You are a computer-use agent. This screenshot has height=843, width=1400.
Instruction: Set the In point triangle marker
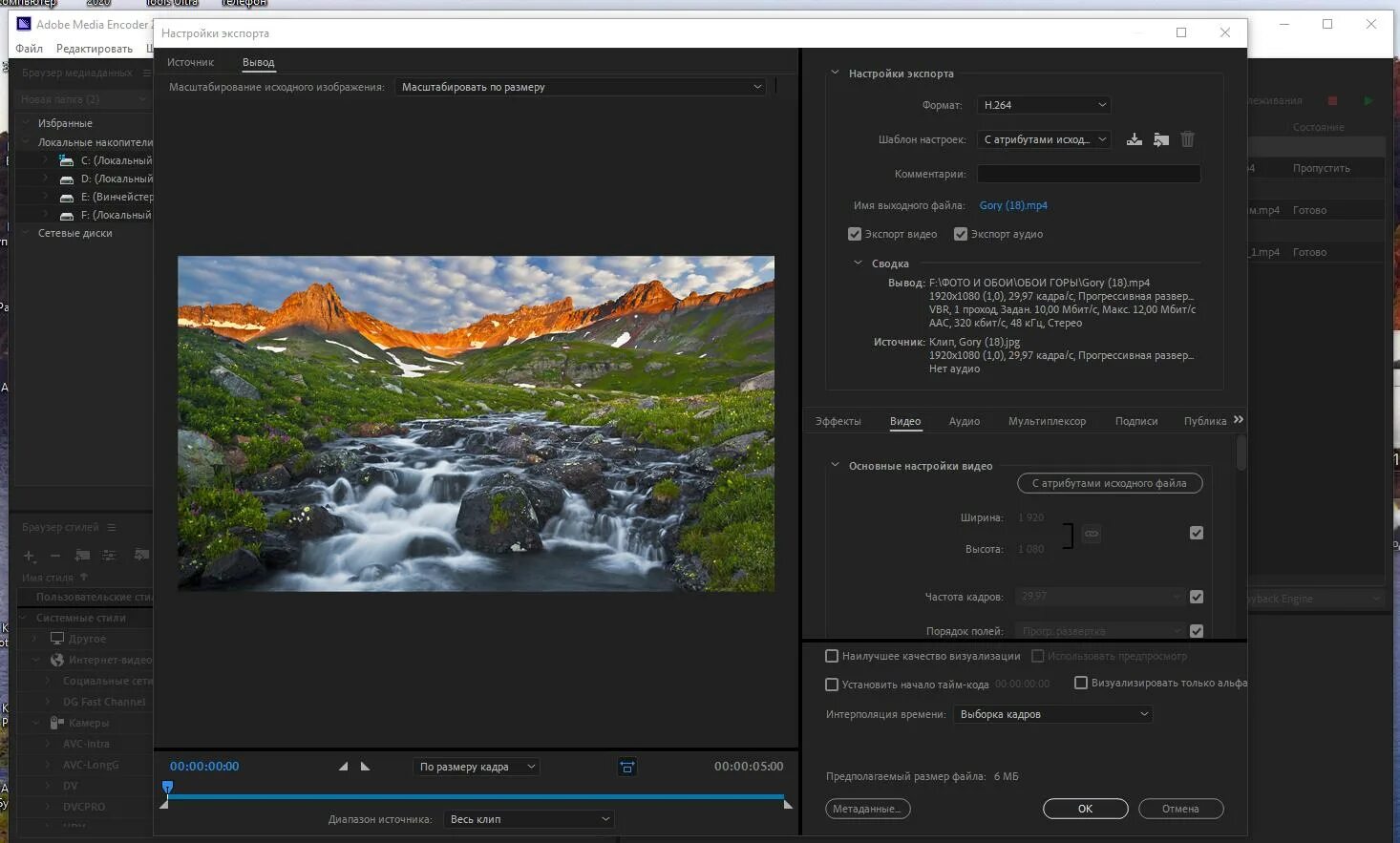click(343, 767)
